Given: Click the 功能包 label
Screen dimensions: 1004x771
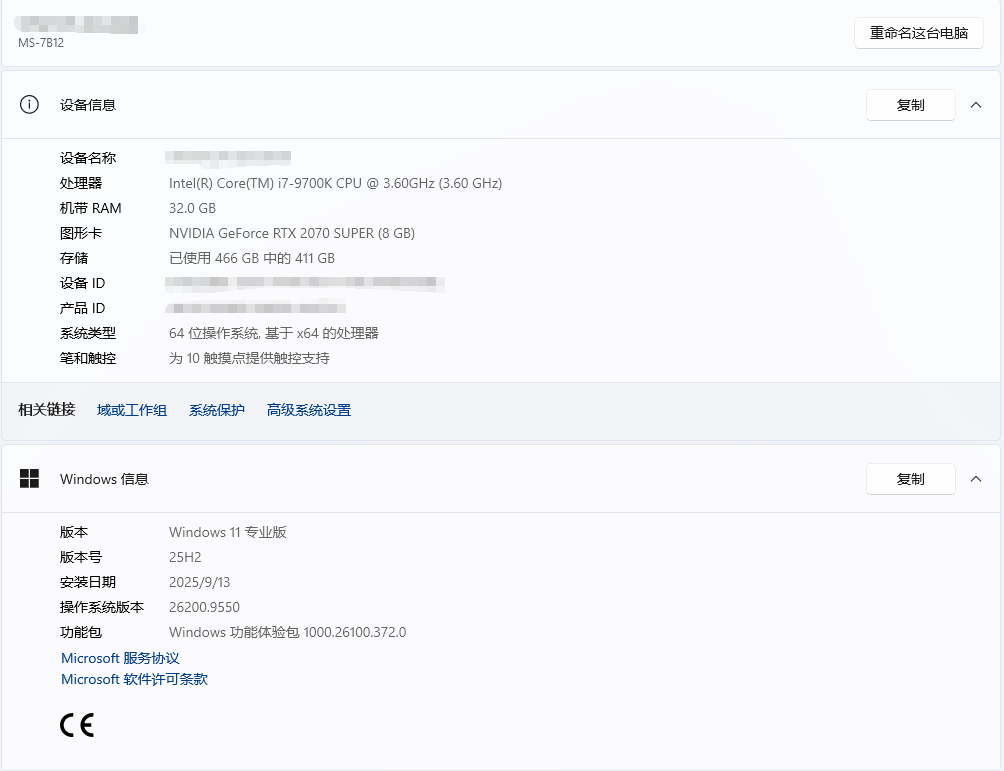Looking at the screenshot, I should click(x=81, y=632).
